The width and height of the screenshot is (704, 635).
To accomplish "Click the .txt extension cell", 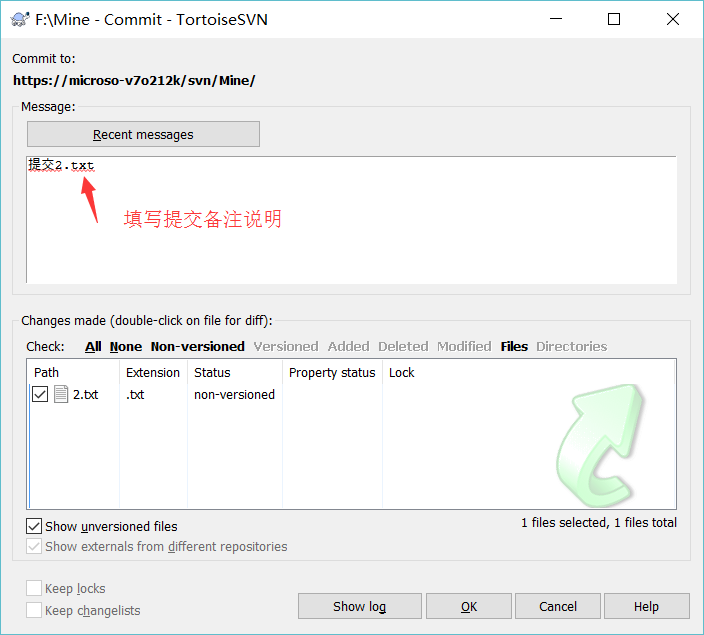I will click(x=135, y=394).
